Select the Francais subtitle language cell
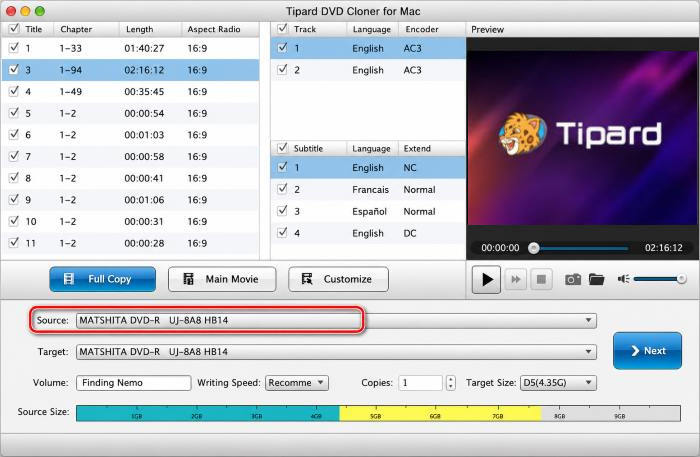 click(x=370, y=190)
